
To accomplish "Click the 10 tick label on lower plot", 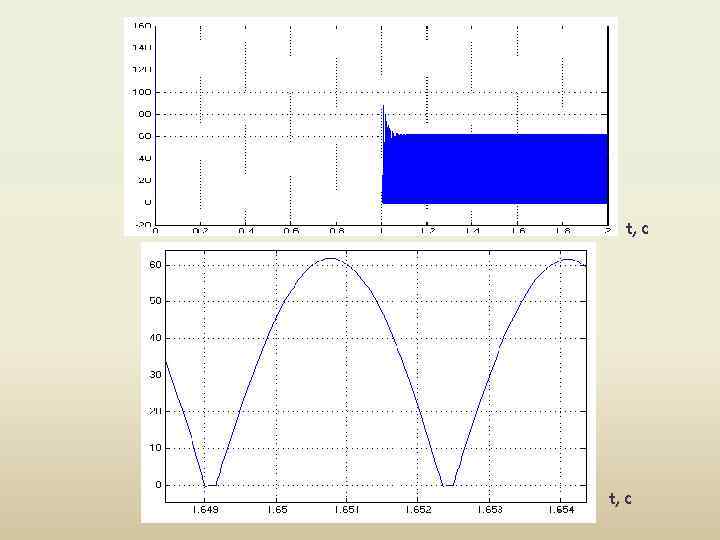I will pyautogui.click(x=155, y=448).
